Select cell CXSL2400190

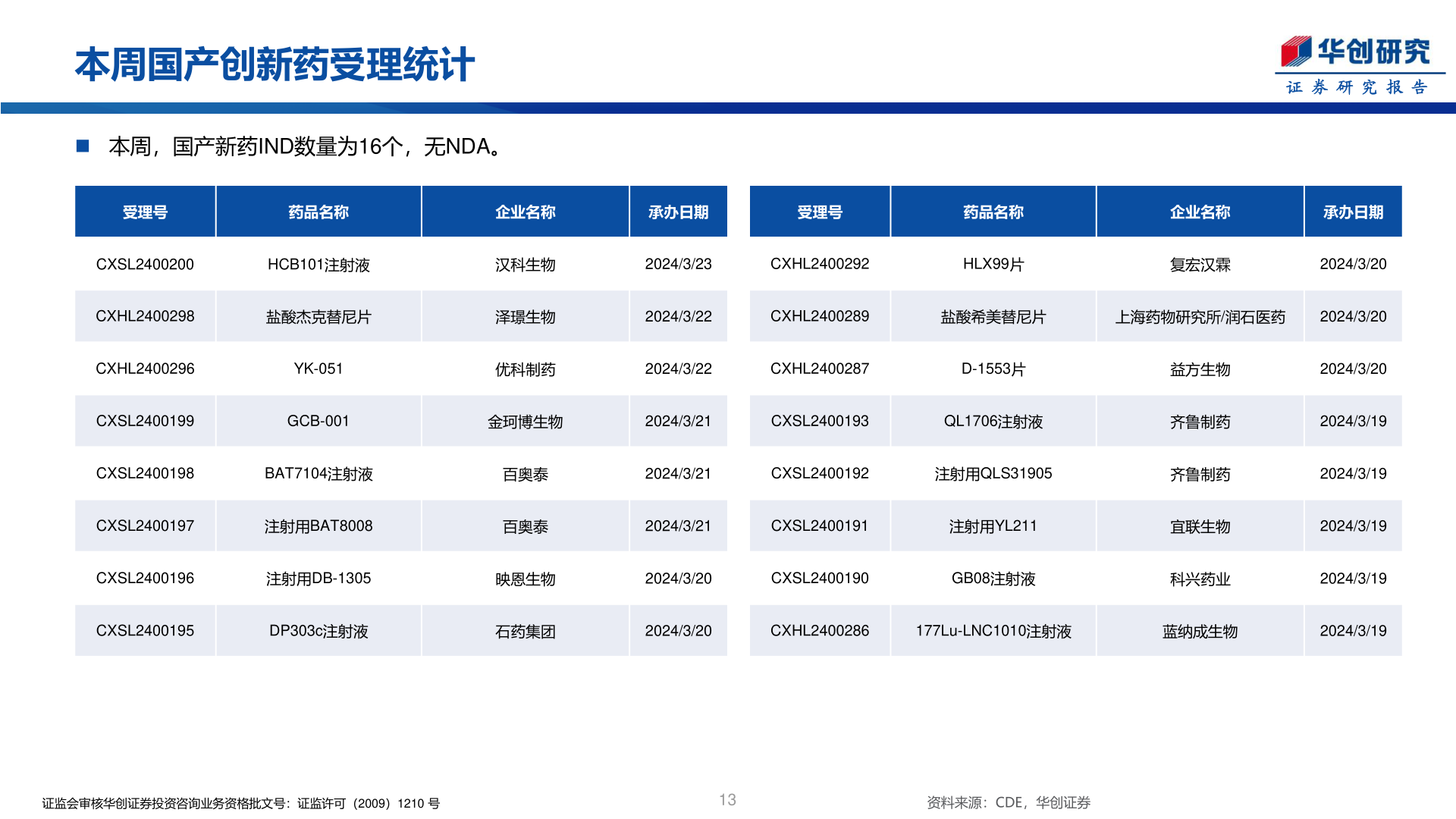click(820, 578)
